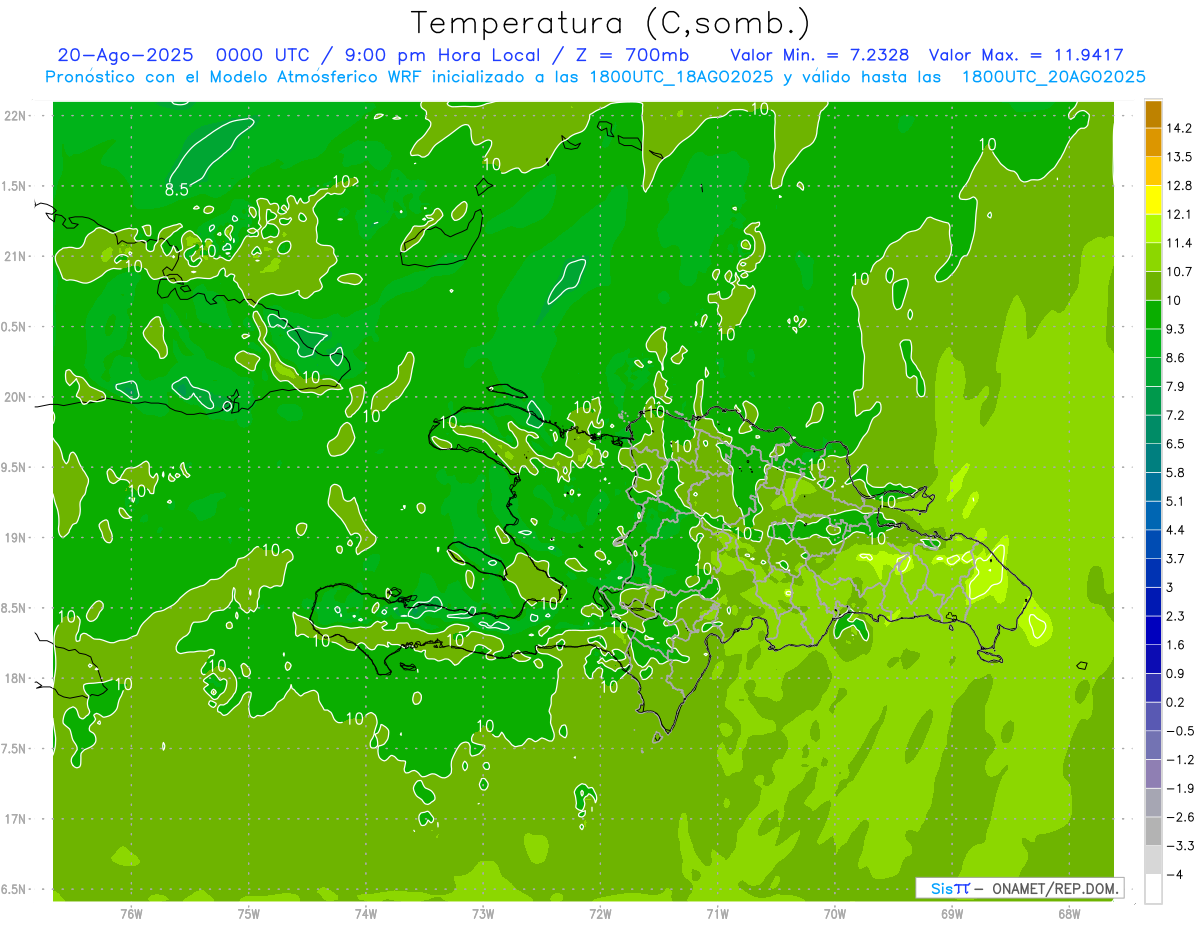
Task: Click the "-2.6" legend value
Action: click(x=1180, y=817)
